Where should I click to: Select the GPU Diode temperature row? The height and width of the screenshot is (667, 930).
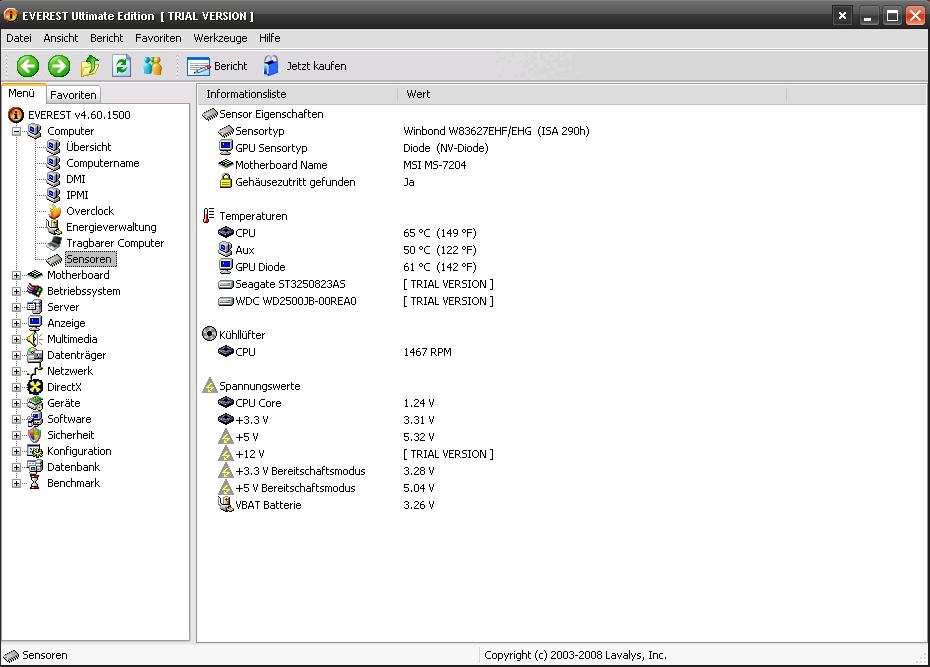point(348,267)
